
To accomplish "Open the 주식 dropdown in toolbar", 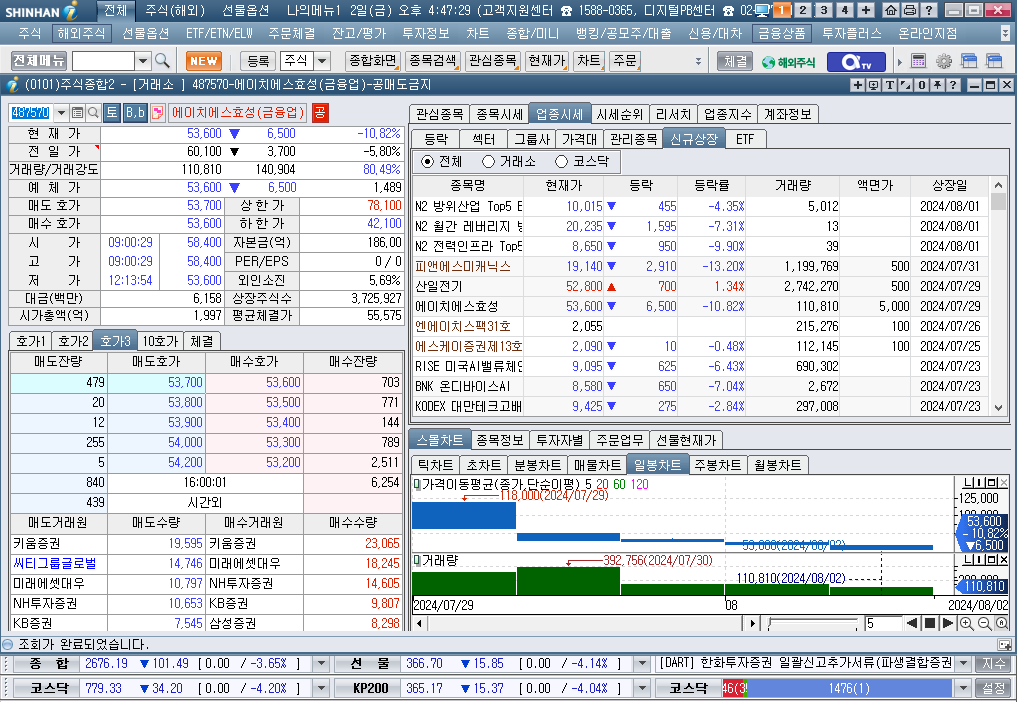I will (322, 61).
